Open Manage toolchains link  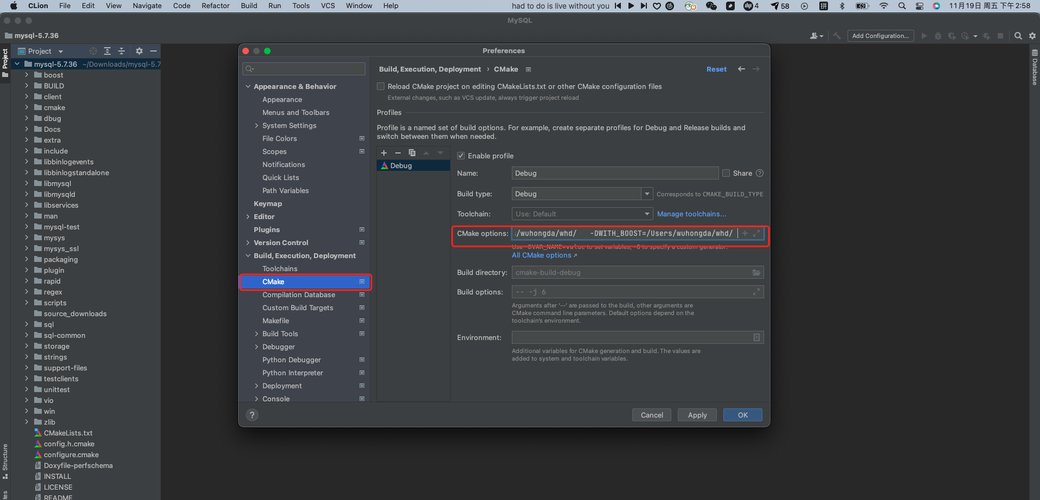691,214
